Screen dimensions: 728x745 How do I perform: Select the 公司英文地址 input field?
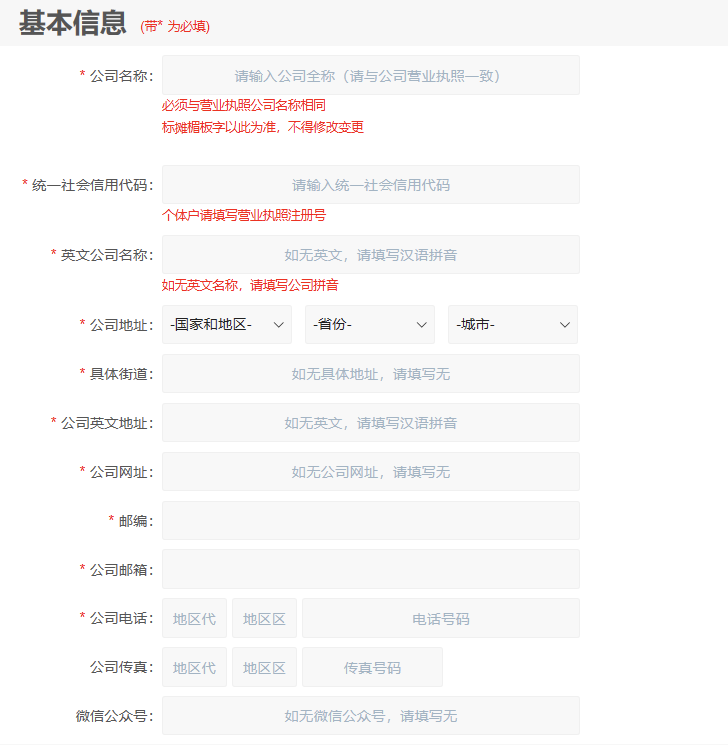[371, 422]
